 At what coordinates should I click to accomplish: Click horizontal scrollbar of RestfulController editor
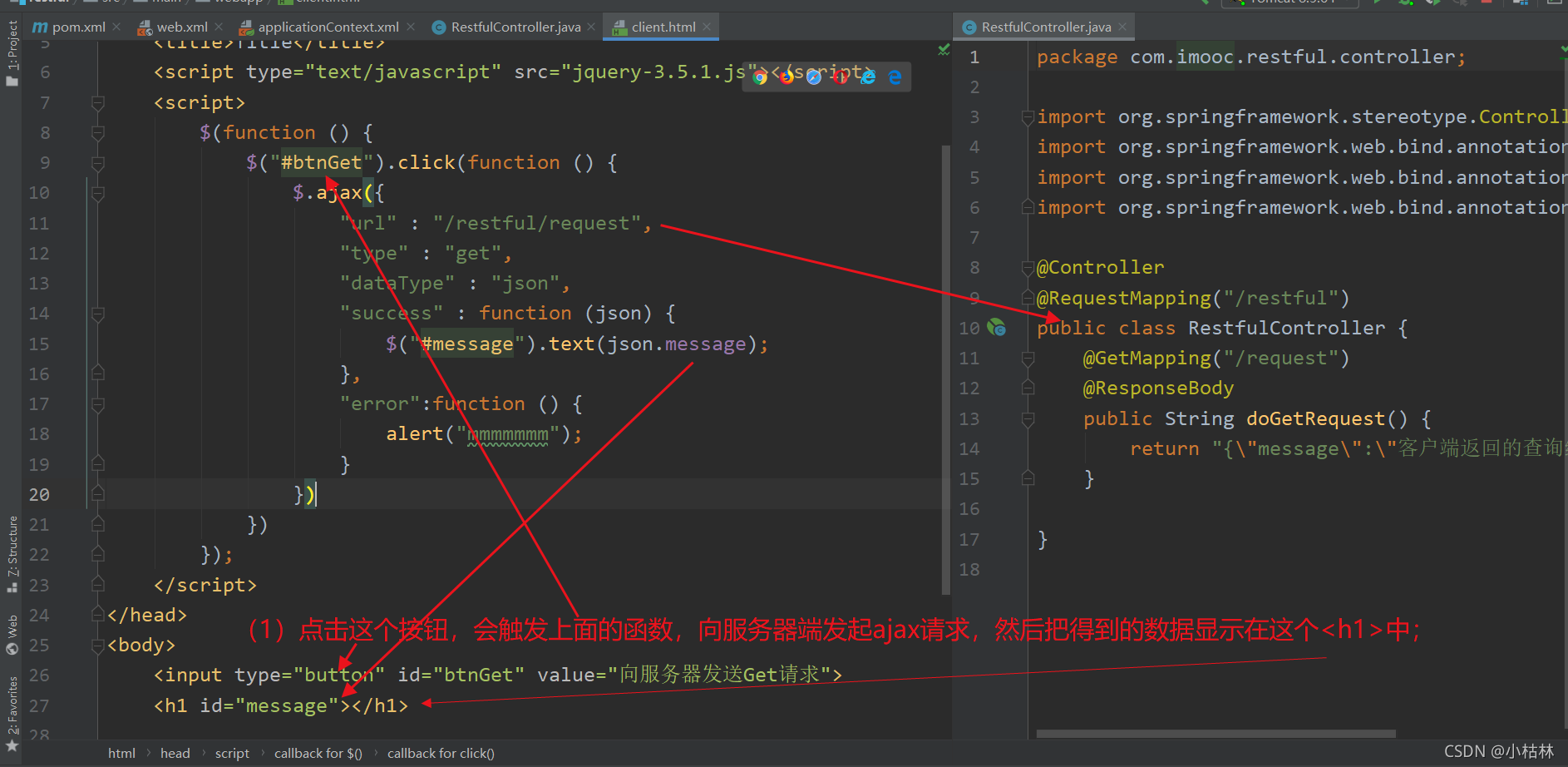point(1215,734)
